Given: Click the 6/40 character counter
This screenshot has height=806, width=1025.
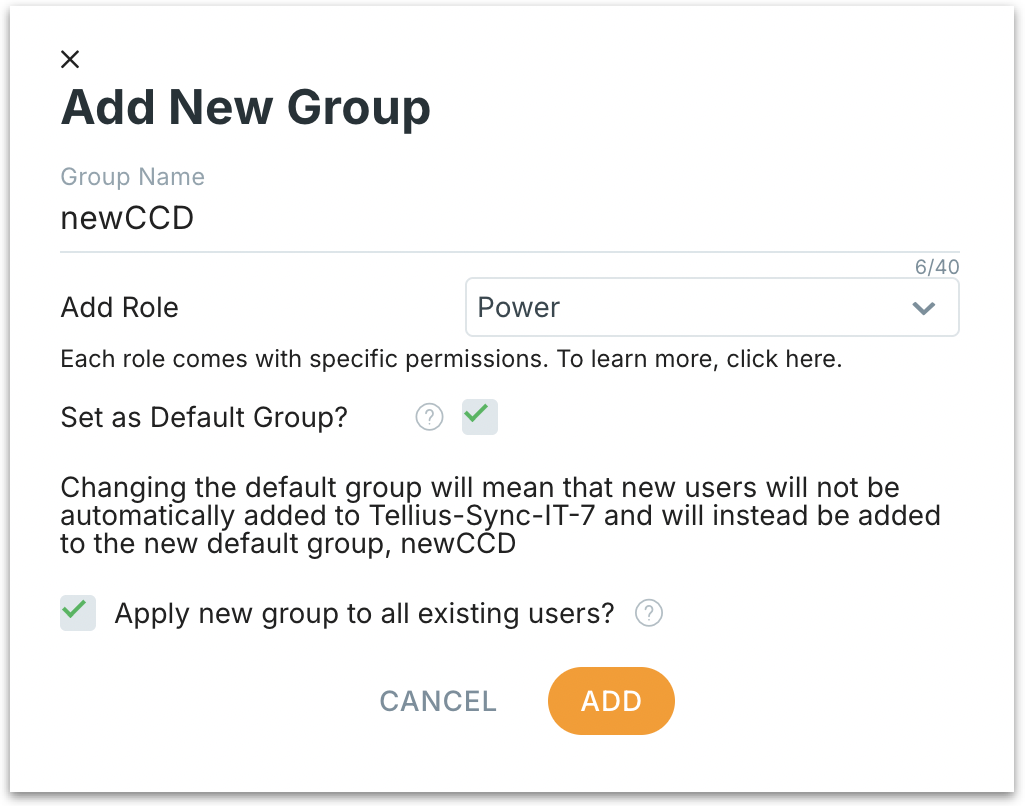Looking at the screenshot, I should 937,267.
